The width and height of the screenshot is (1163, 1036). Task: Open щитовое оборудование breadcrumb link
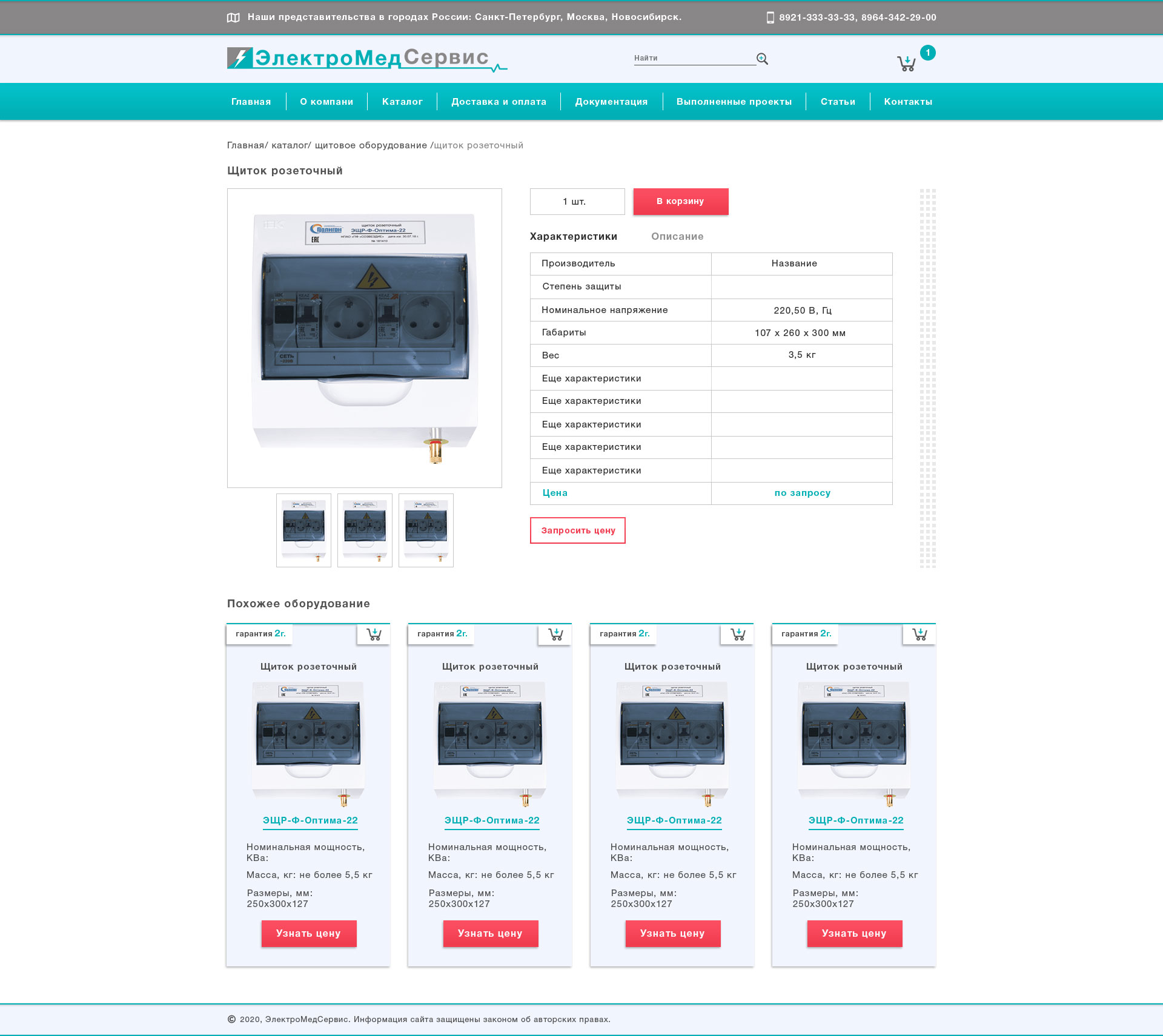[x=371, y=145]
